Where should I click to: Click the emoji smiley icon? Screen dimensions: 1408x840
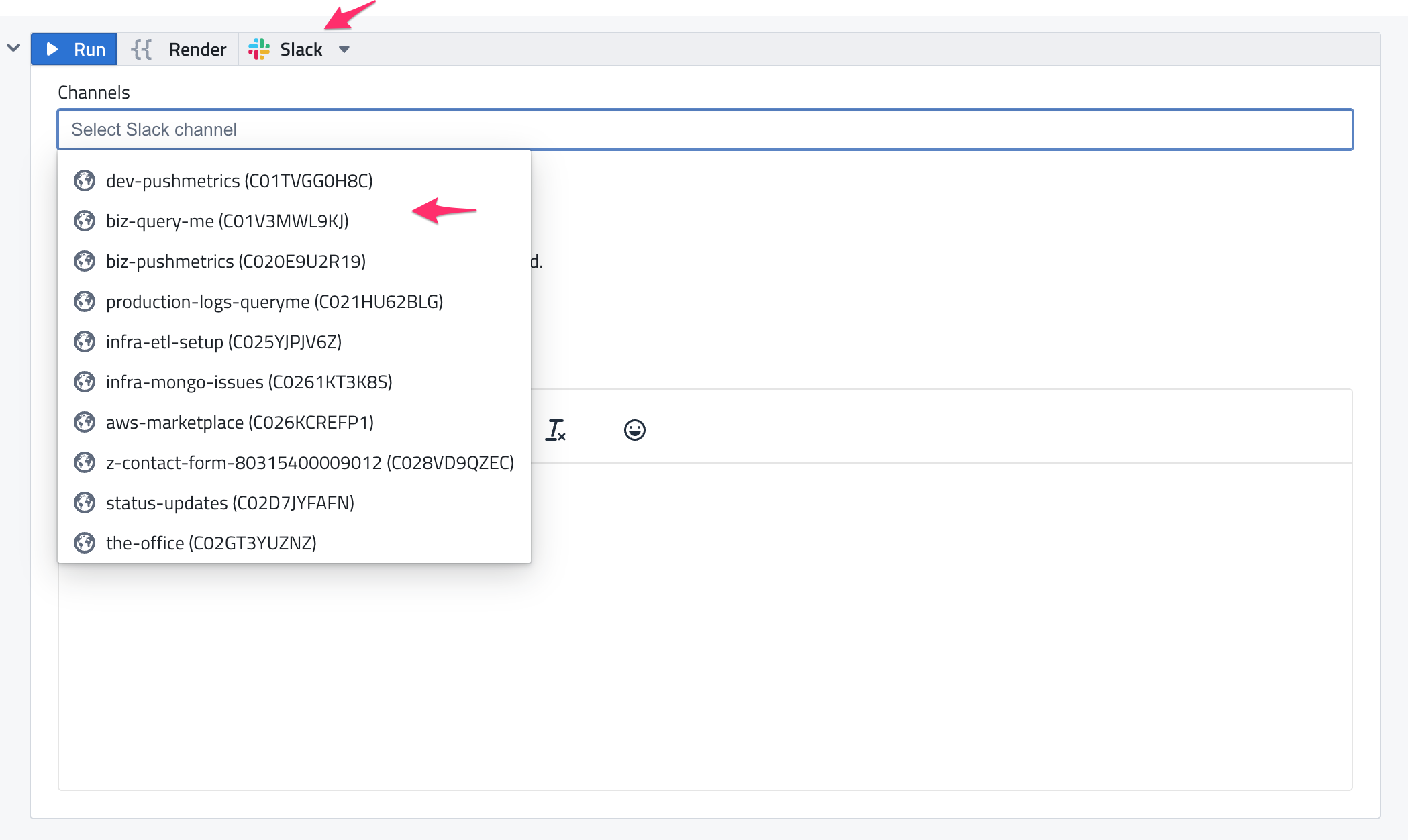pos(634,429)
